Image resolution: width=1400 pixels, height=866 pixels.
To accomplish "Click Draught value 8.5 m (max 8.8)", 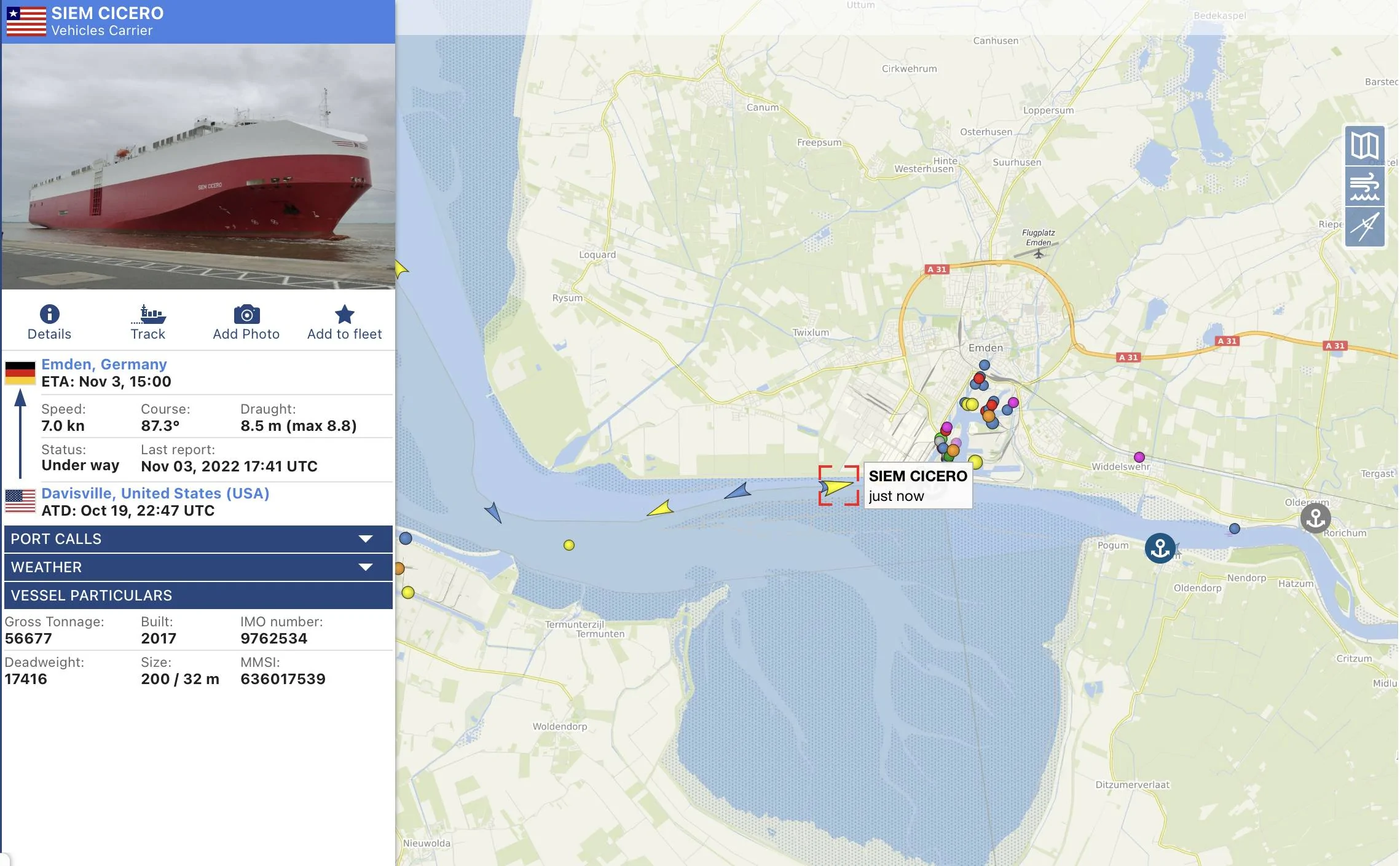I will coord(299,426).
